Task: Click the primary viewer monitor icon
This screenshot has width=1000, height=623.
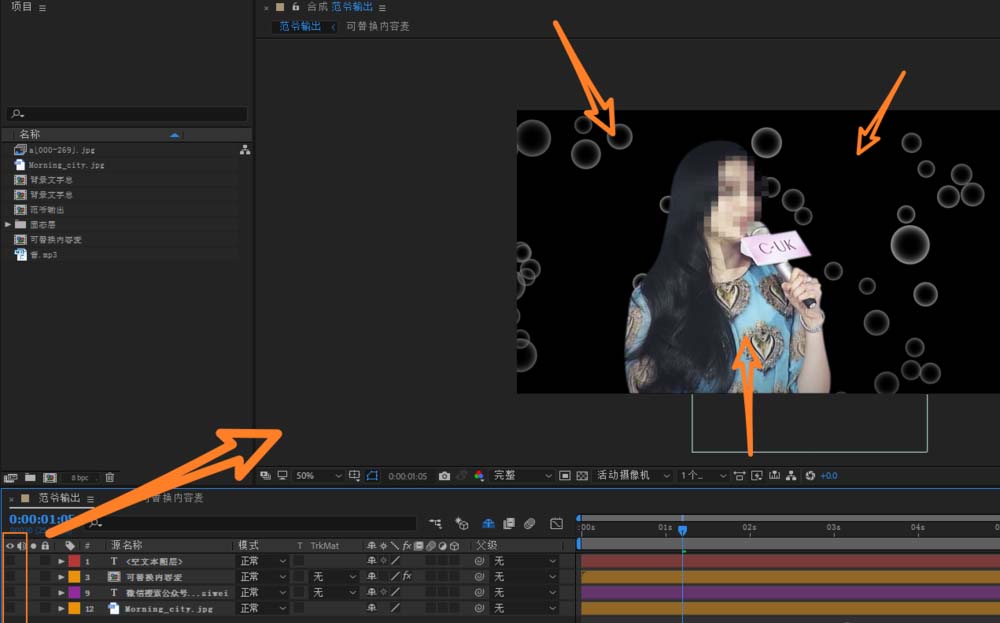Action: [x=283, y=476]
